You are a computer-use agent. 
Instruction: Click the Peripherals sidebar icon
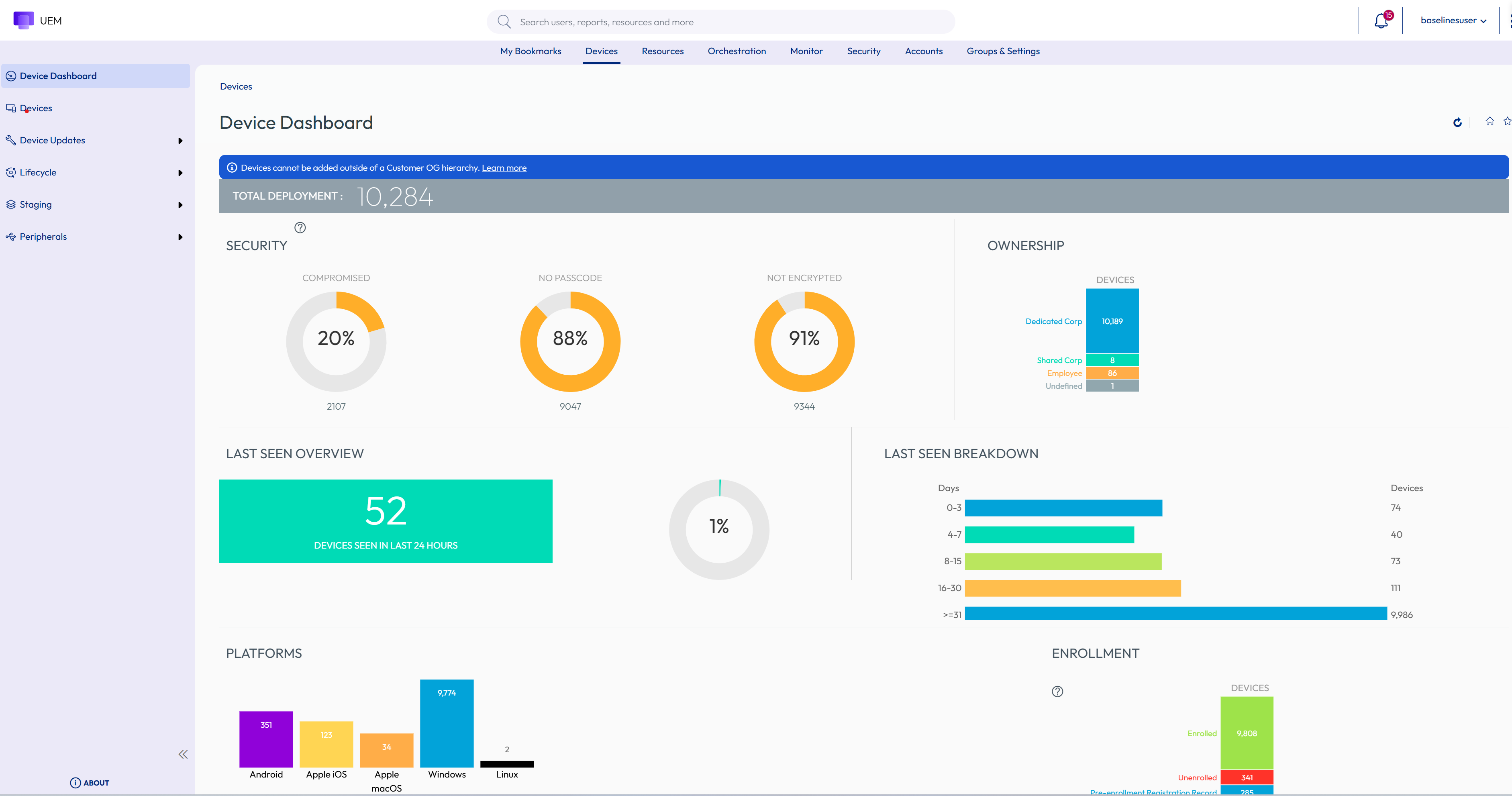10,237
